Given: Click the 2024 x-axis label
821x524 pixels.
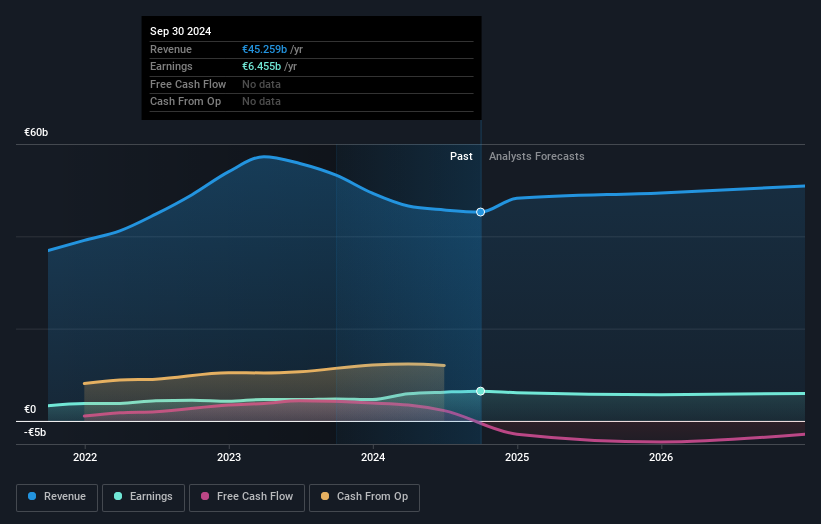Looking at the screenshot, I should point(373,457).
